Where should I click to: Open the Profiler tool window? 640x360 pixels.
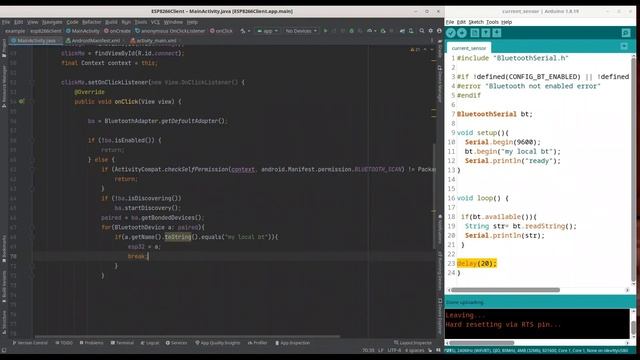[257, 343]
